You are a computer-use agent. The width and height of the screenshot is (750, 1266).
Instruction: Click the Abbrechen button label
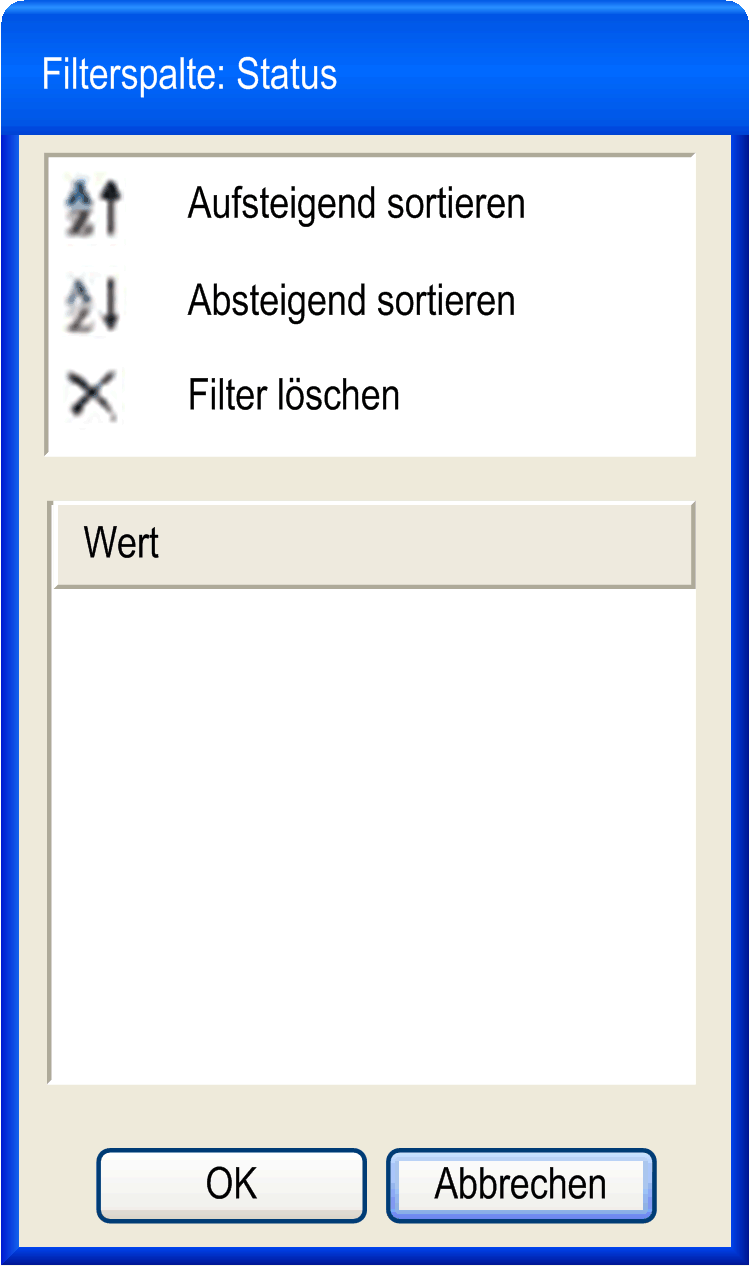[520, 1184]
